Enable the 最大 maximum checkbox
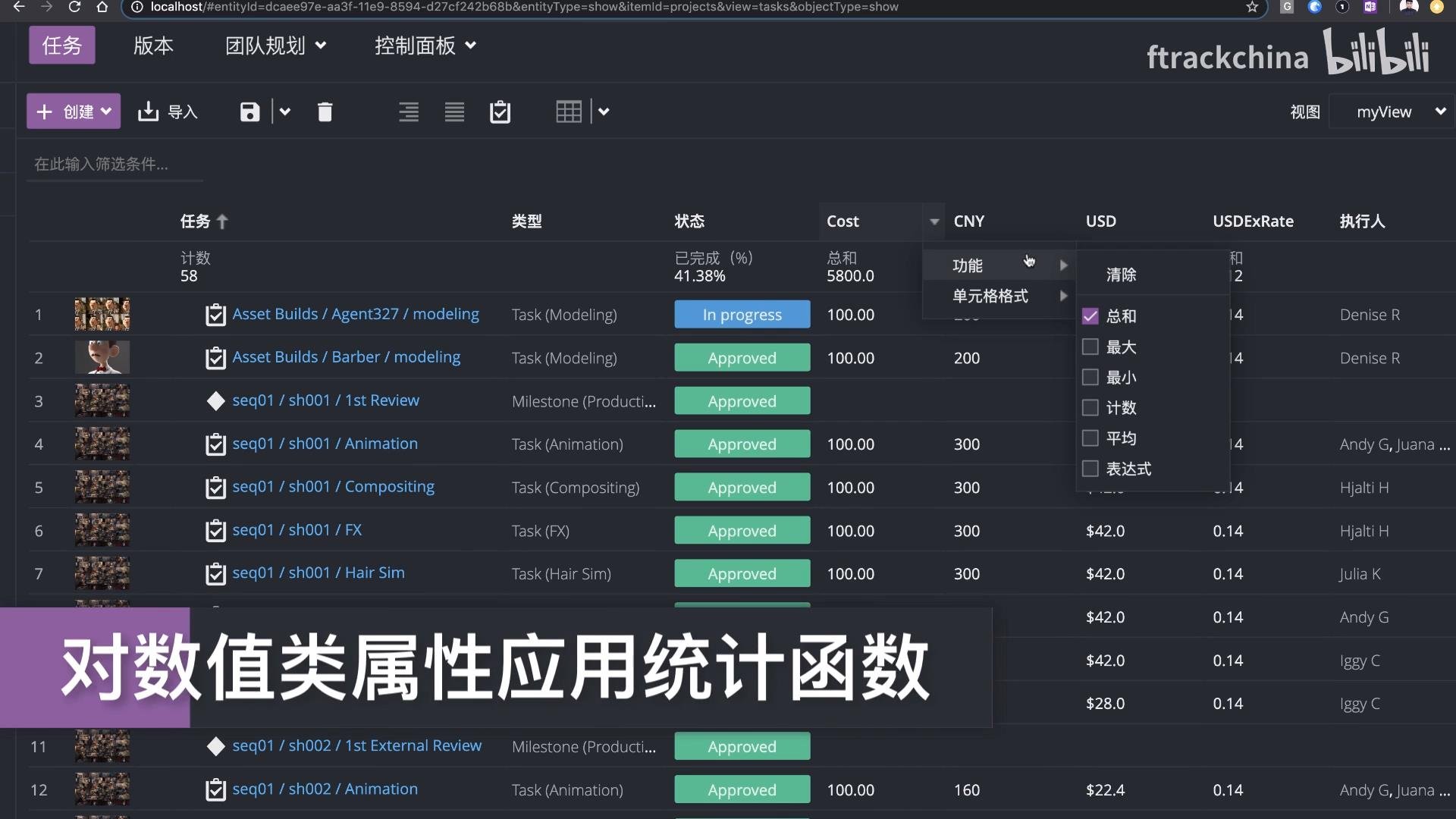This screenshot has width=1456, height=819. tap(1090, 347)
